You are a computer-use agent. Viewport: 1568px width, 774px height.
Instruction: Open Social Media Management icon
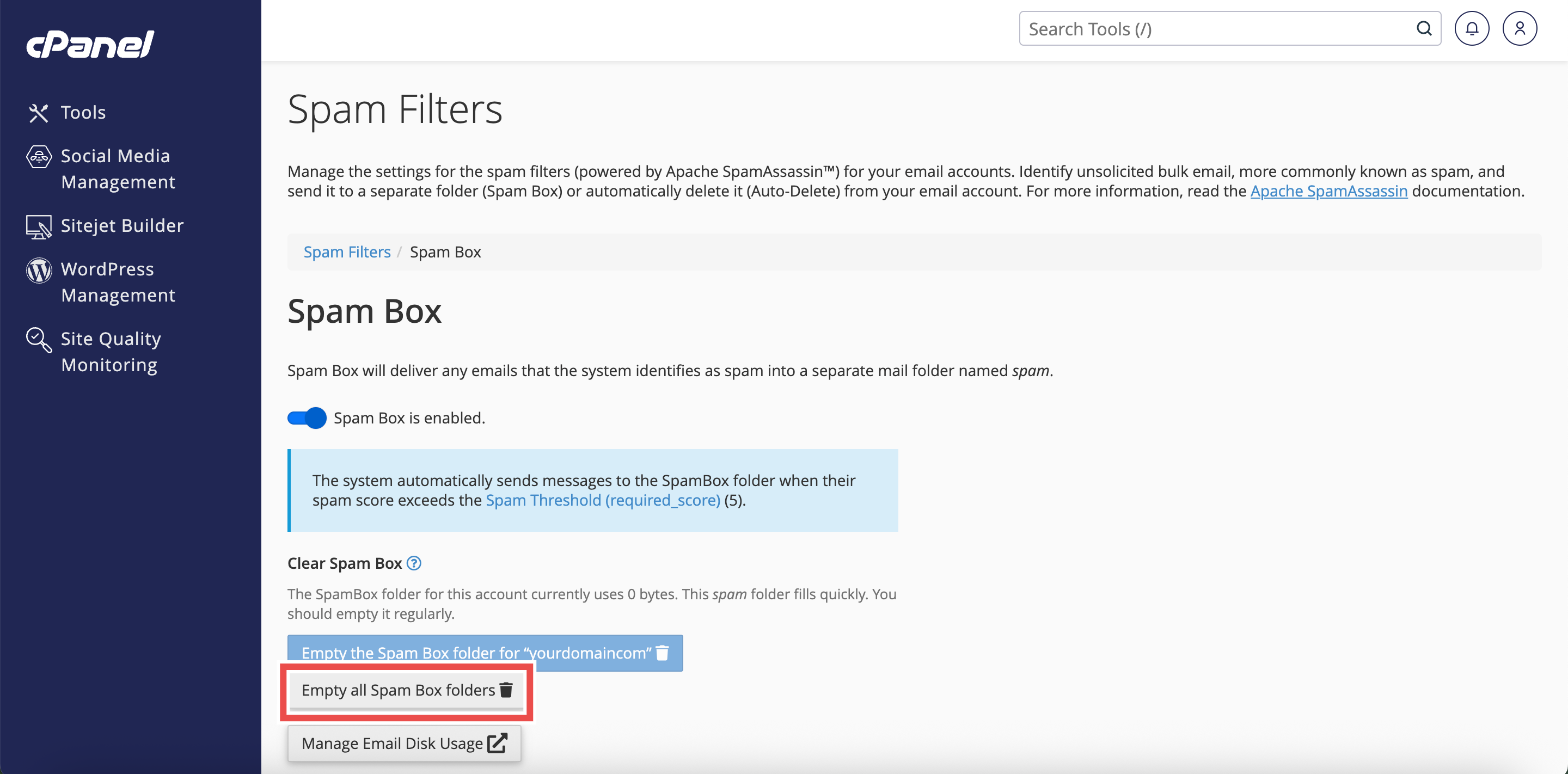(38, 156)
